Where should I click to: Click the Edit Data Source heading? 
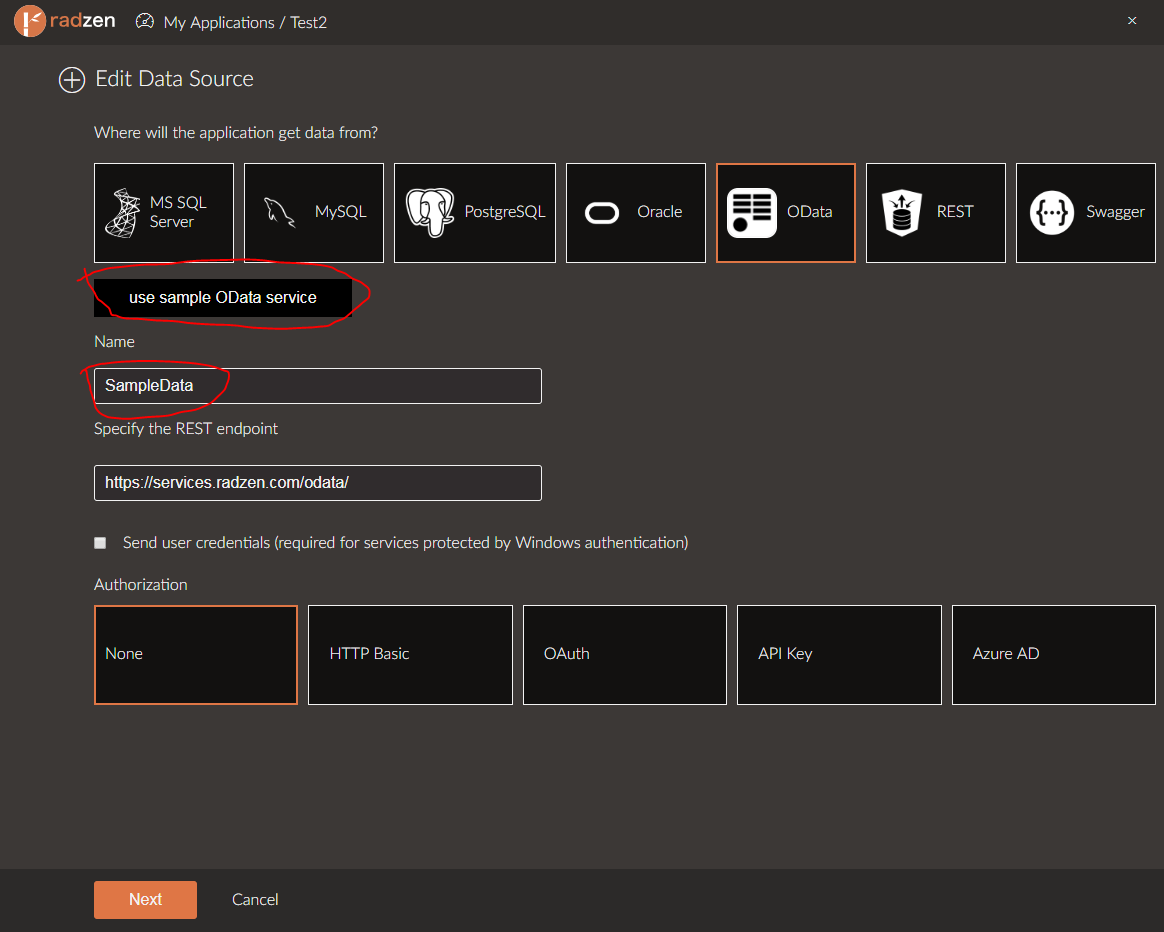pyautogui.click(x=174, y=79)
